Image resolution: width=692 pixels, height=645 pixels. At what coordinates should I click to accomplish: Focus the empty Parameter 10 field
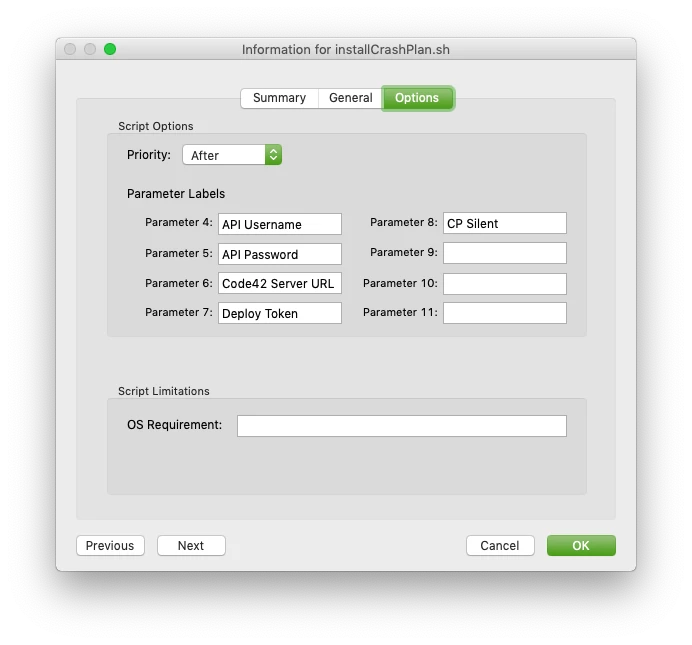pos(505,284)
